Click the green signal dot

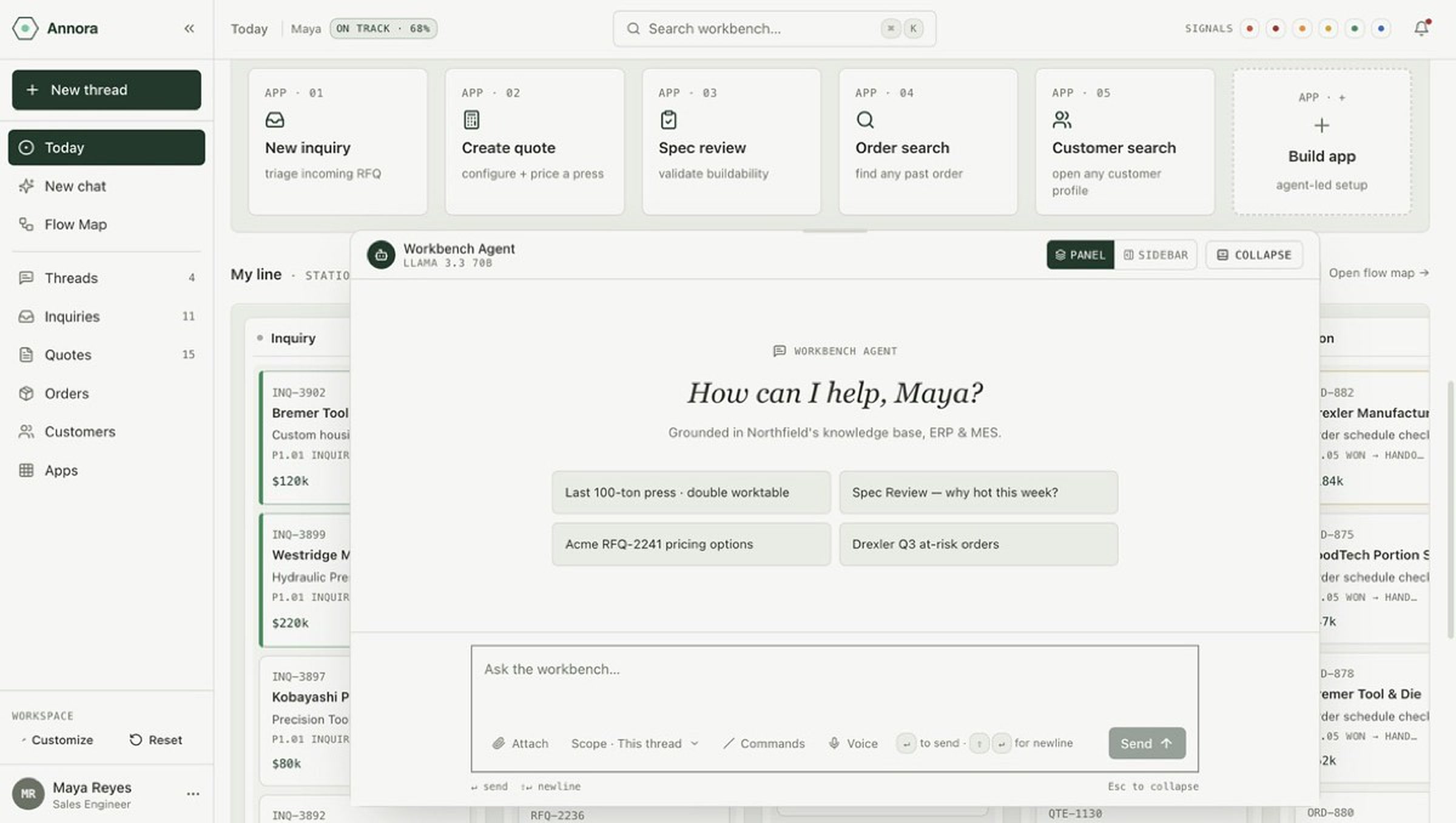1354,29
